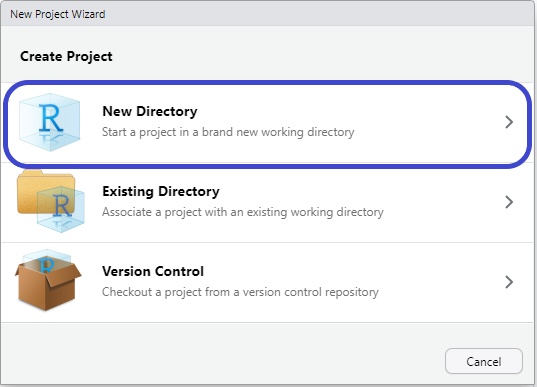The height and width of the screenshot is (387, 537).
Task: Click the New Directory R cube icon
Action: pyautogui.click(x=50, y=122)
